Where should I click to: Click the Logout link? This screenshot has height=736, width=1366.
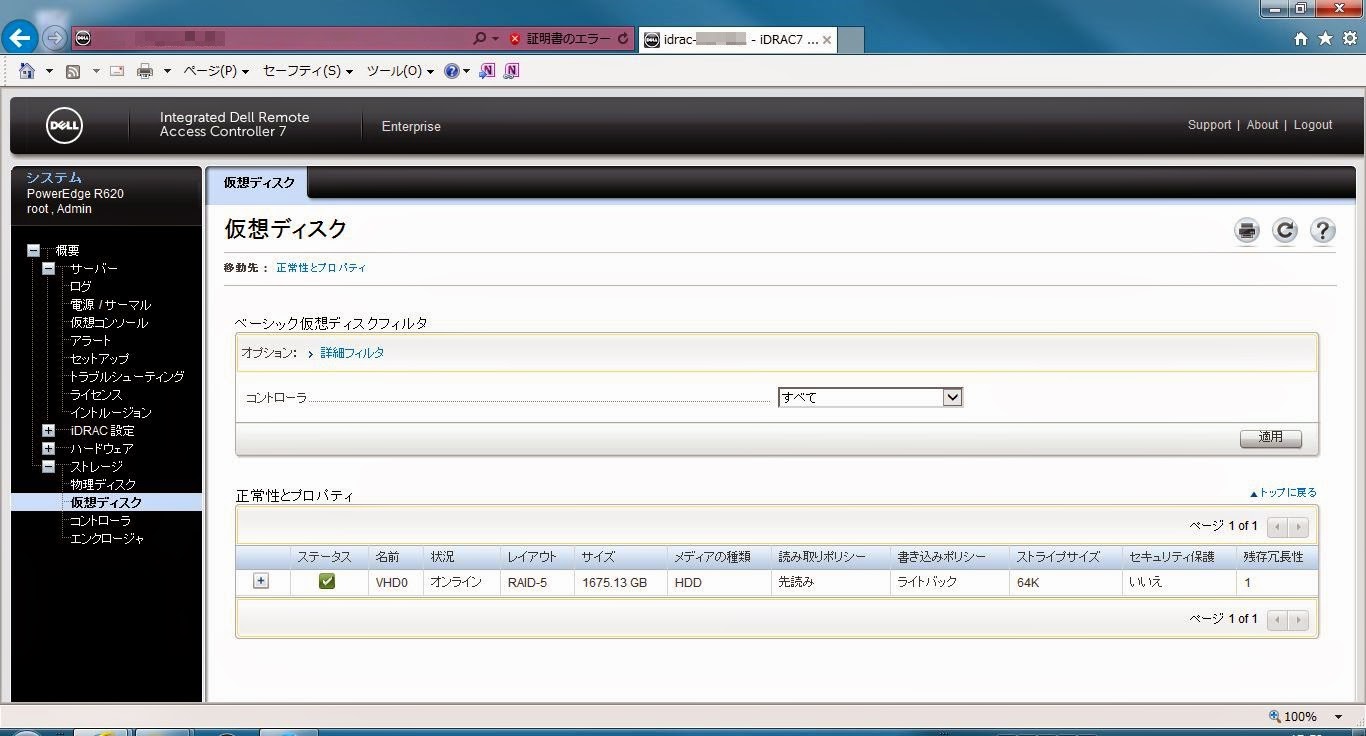1313,125
